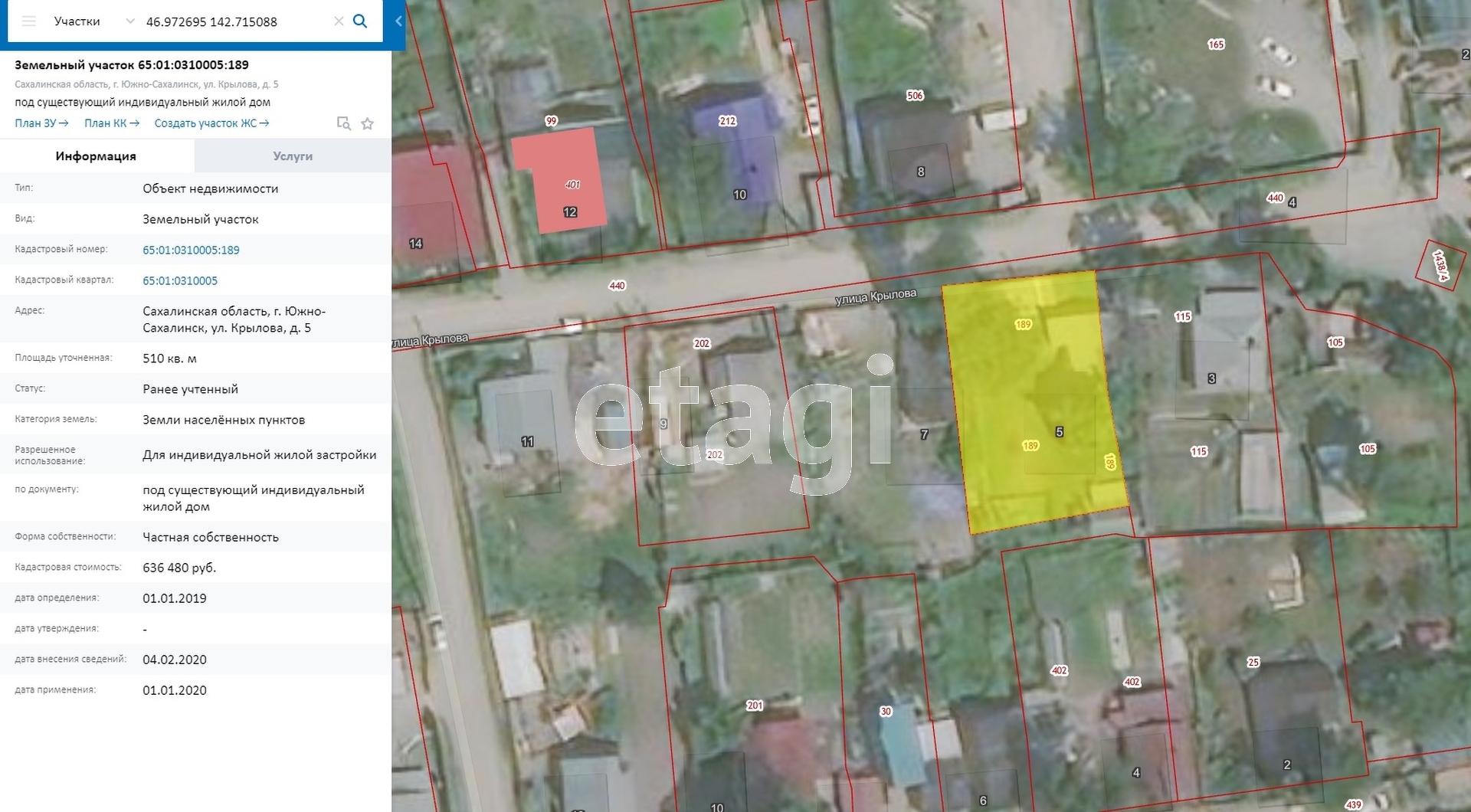The image size is (1471, 812).
Task: Open the План КК link
Action: (x=112, y=123)
